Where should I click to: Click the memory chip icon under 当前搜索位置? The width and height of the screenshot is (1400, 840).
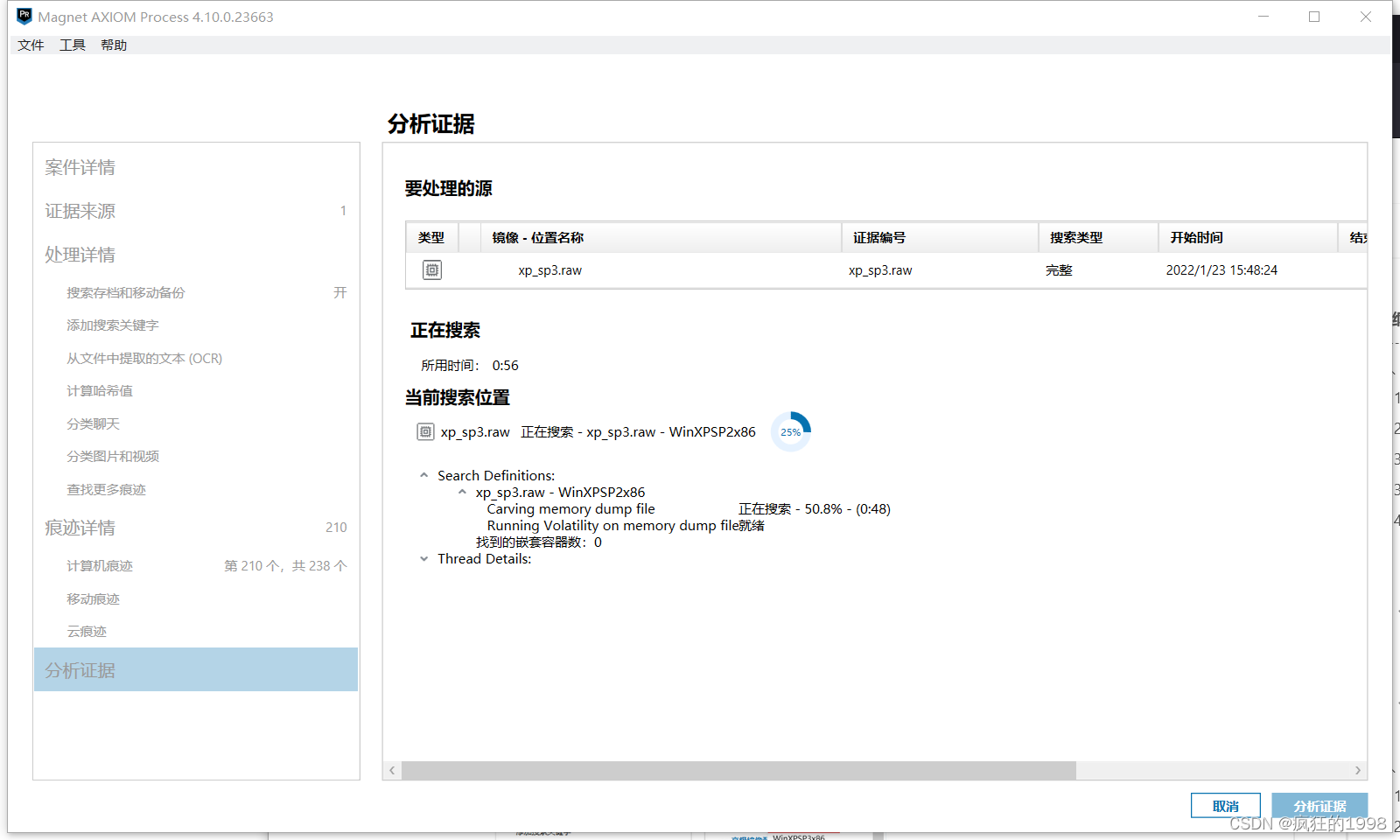click(x=425, y=431)
